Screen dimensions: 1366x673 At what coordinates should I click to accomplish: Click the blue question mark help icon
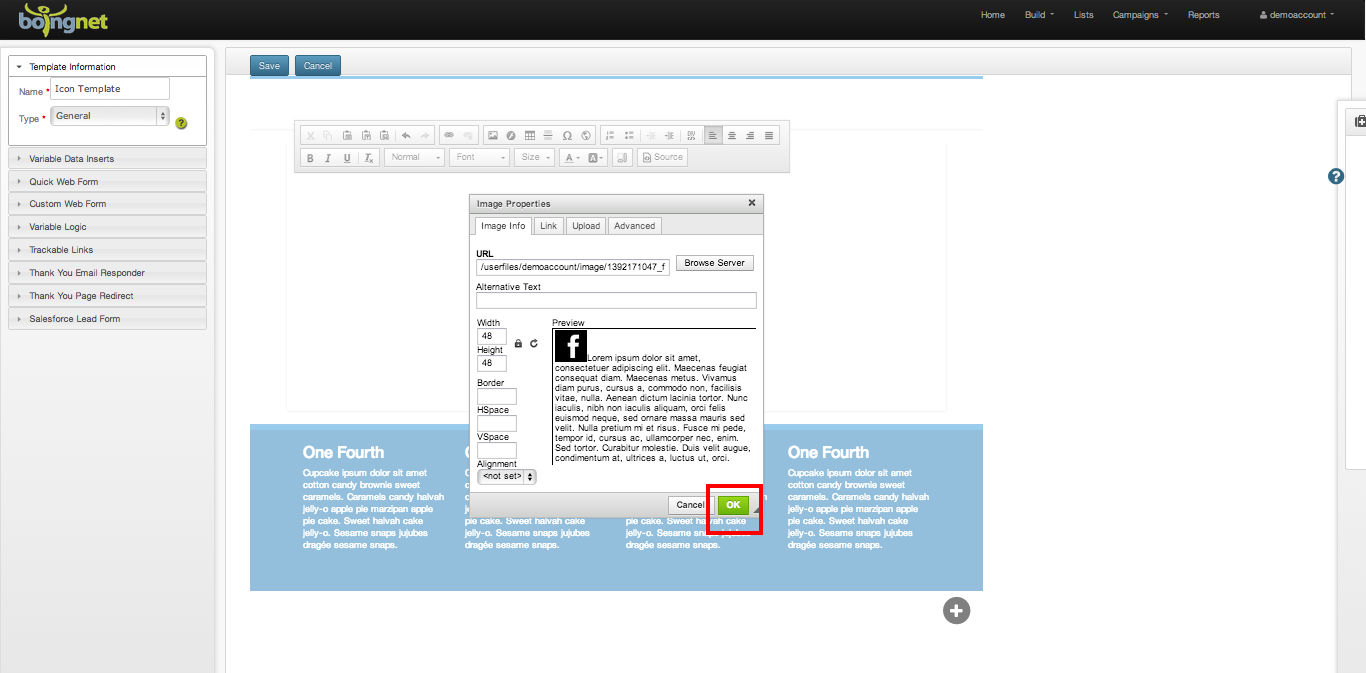click(1336, 177)
